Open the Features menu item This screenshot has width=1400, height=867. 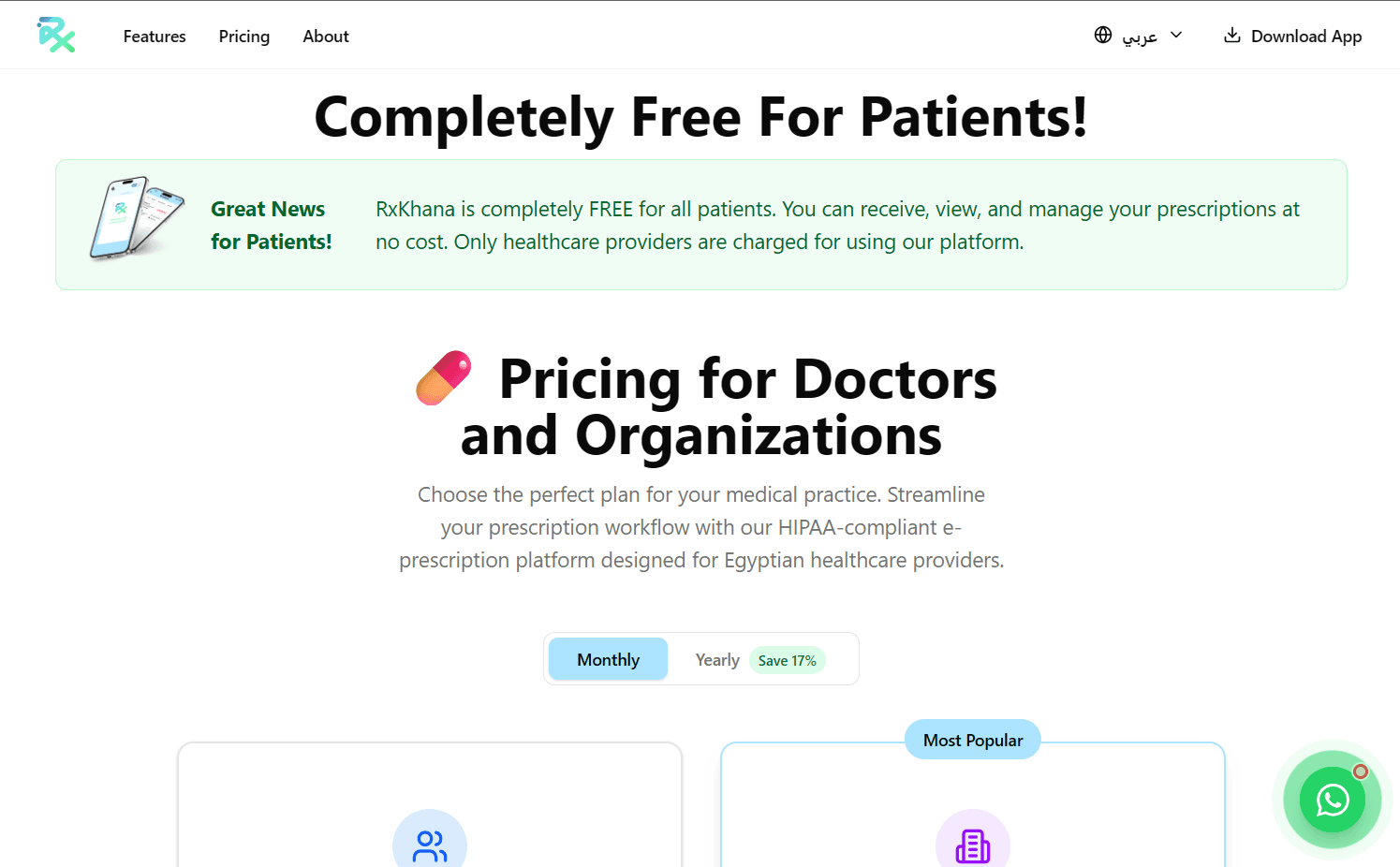click(x=155, y=37)
